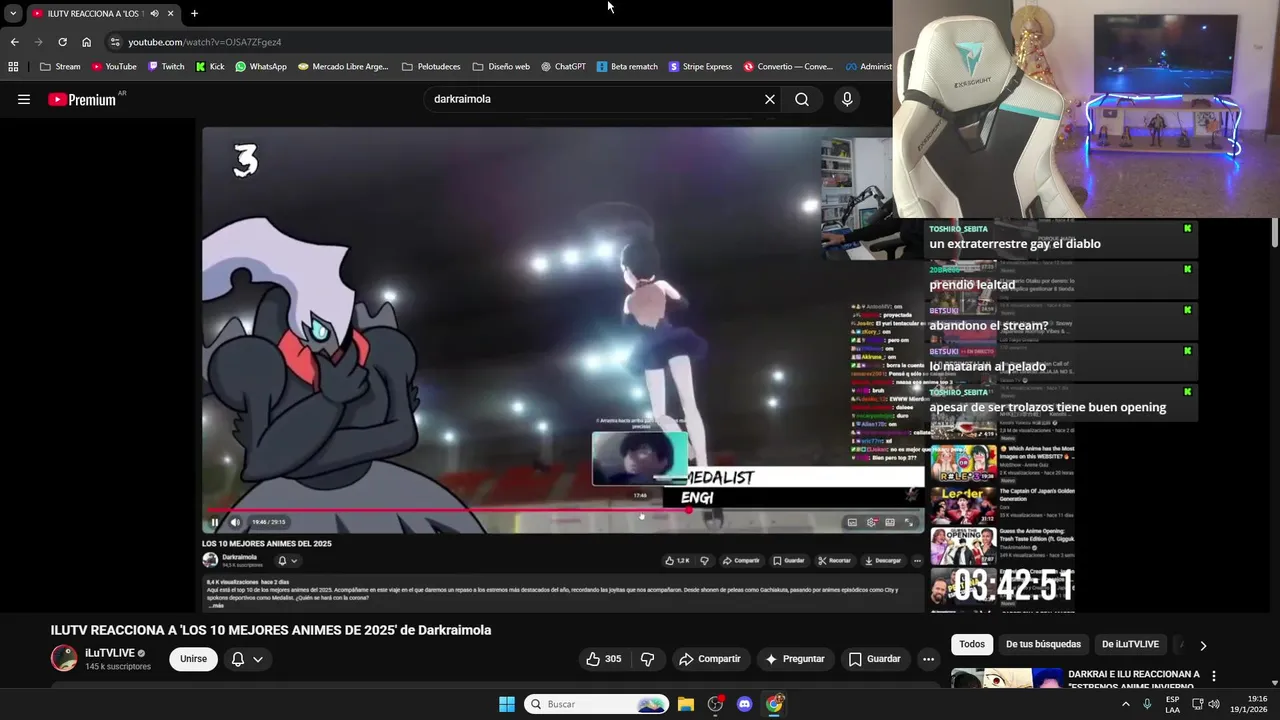Select the Todos filter chip
The image size is (1280, 720).
click(972, 644)
